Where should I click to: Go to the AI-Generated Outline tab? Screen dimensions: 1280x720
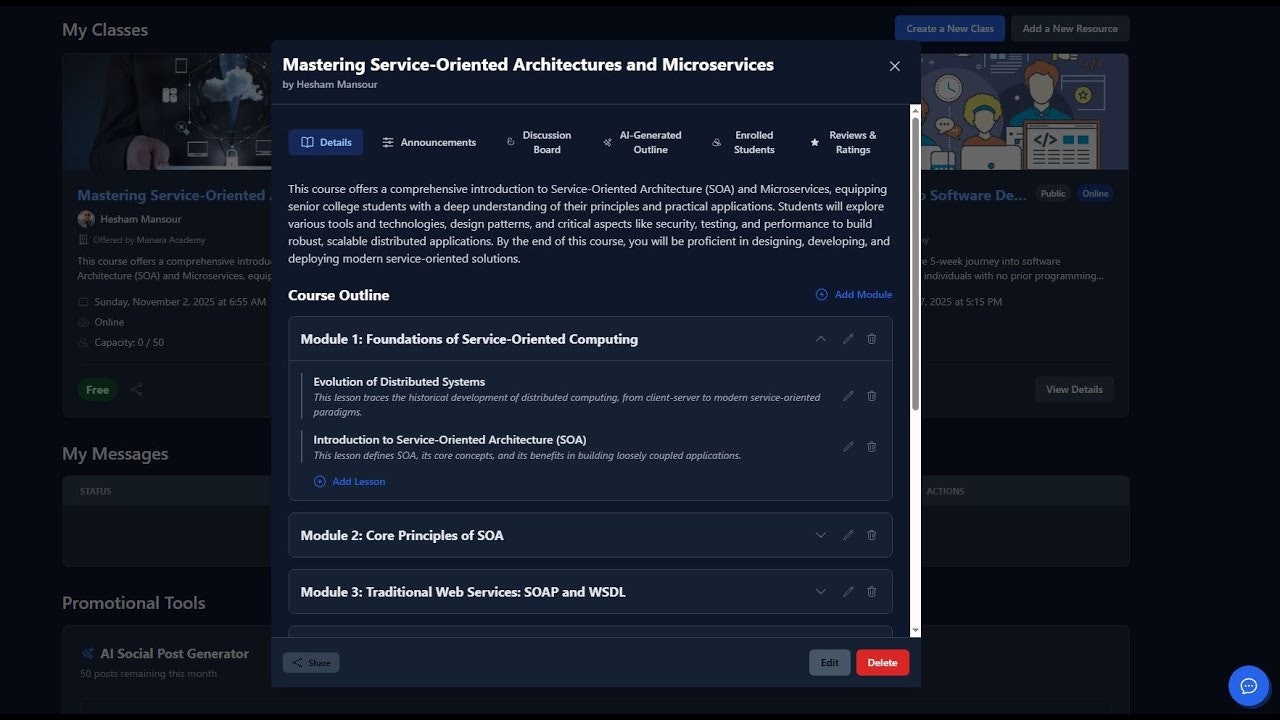pyautogui.click(x=642, y=142)
